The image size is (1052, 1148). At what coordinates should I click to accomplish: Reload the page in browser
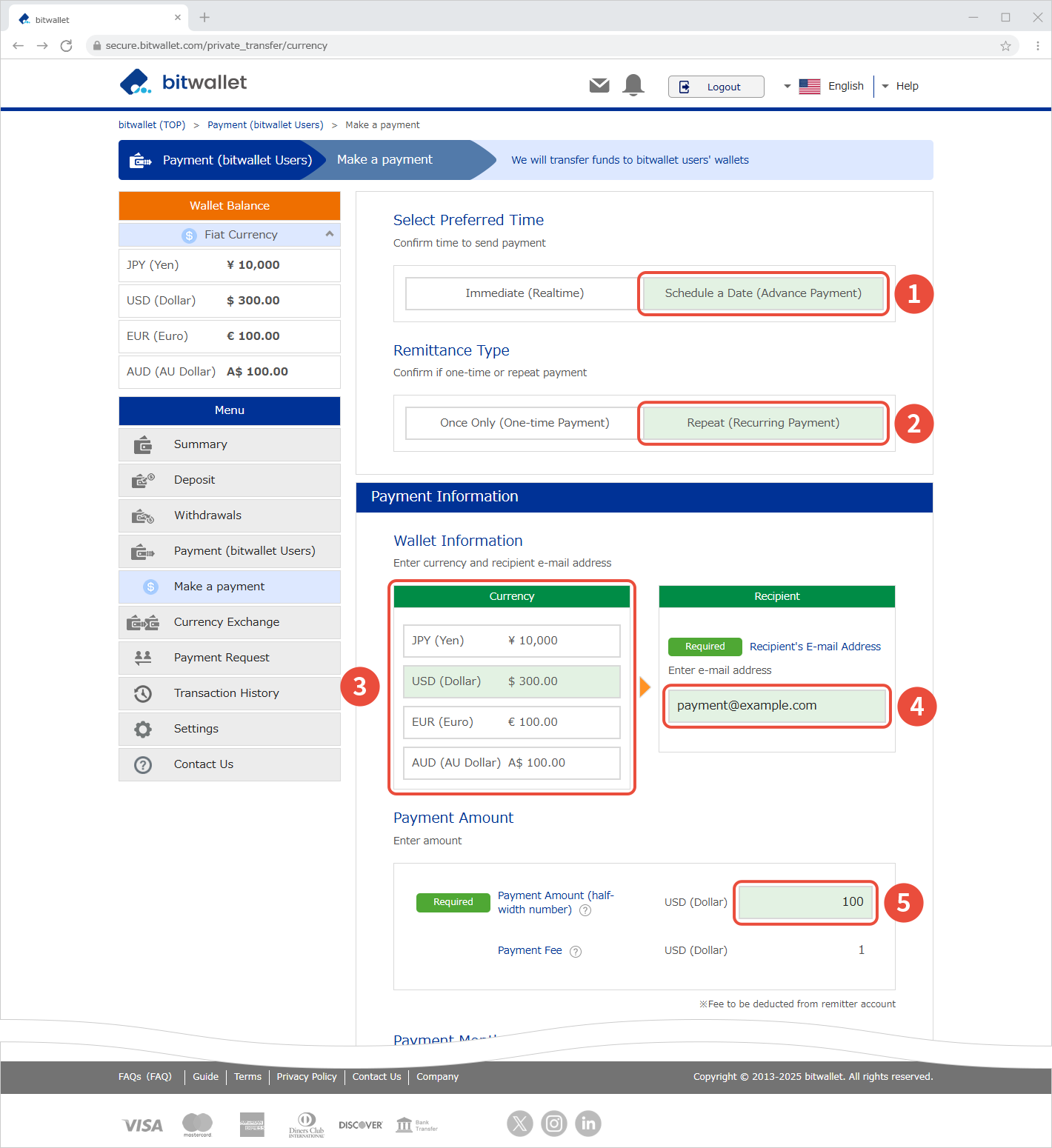(x=66, y=45)
